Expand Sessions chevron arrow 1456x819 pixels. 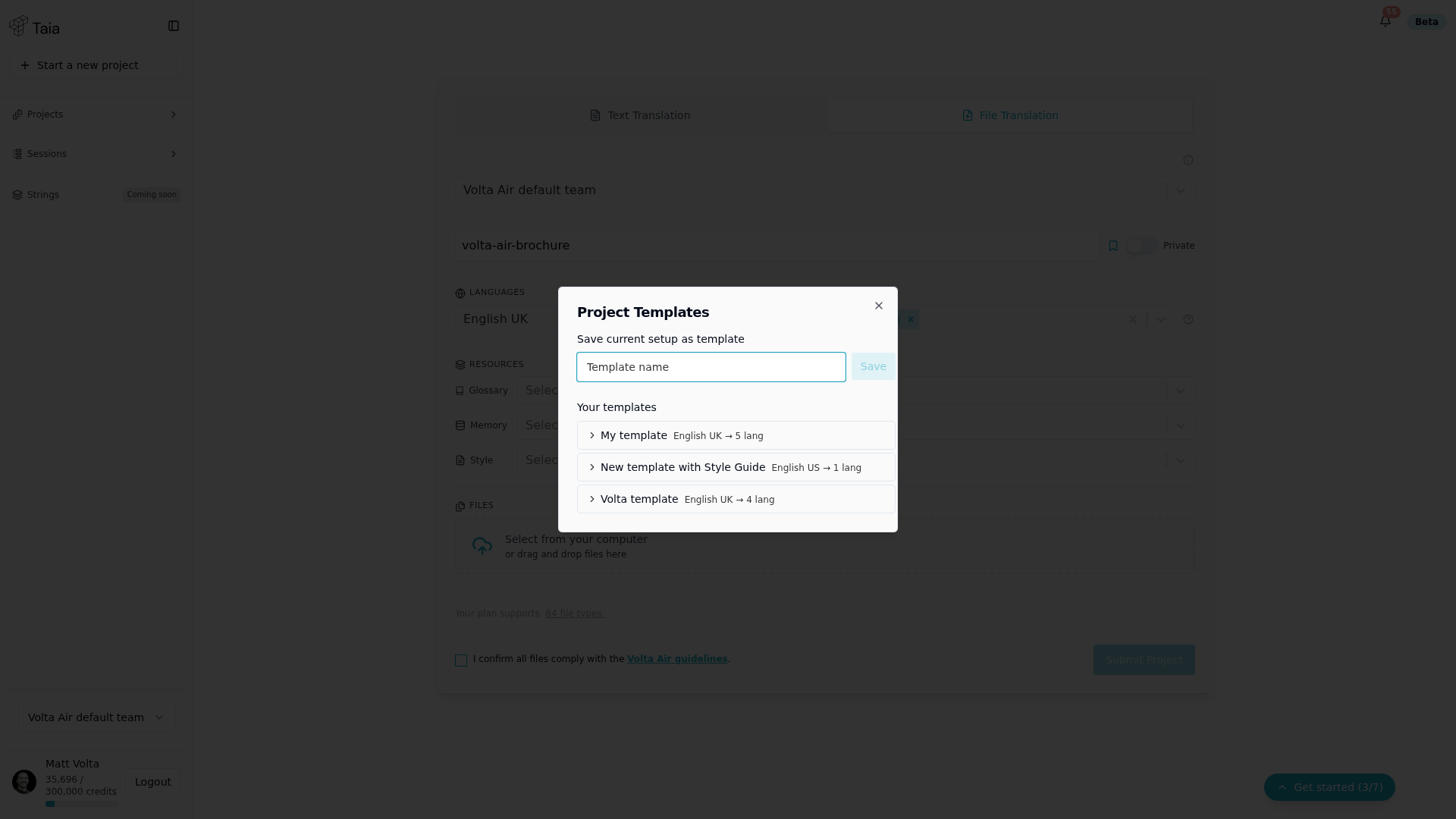tap(174, 154)
